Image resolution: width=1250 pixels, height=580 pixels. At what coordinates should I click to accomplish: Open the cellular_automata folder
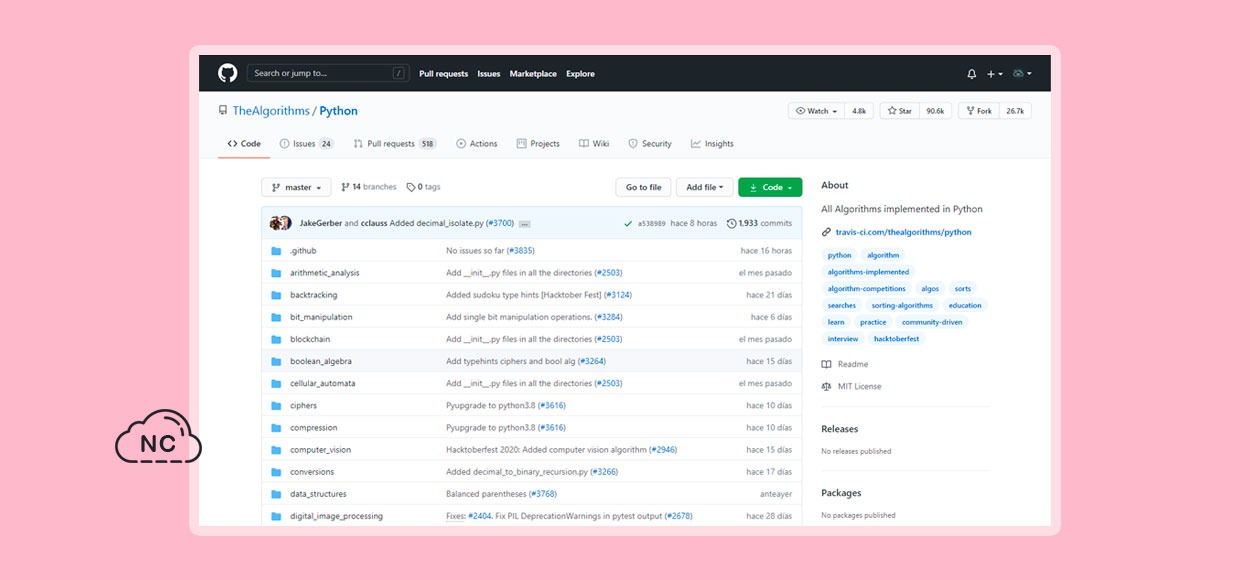[323, 383]
